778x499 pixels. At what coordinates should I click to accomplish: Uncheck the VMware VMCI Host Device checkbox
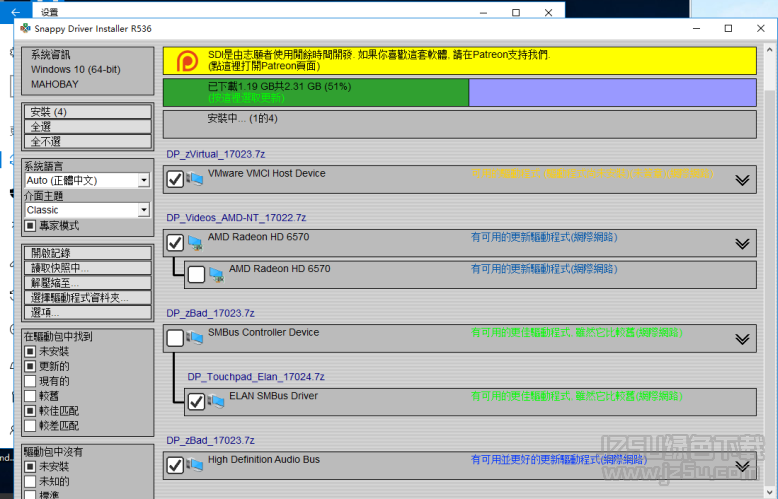(x=175, y=179)
